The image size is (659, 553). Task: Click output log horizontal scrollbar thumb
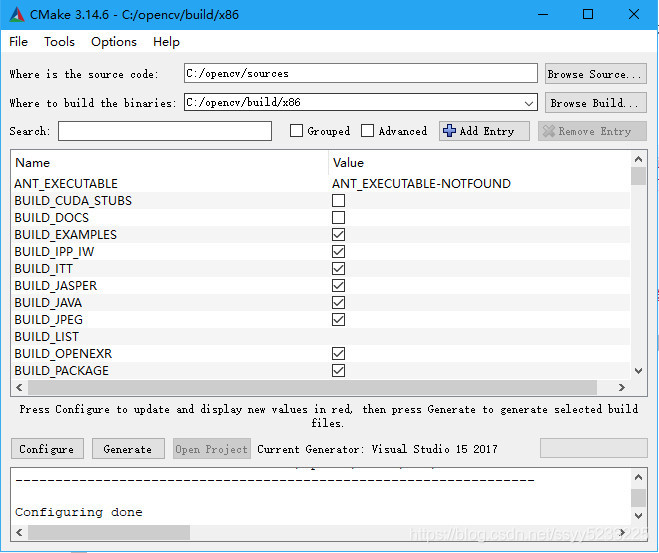[109, 532]
